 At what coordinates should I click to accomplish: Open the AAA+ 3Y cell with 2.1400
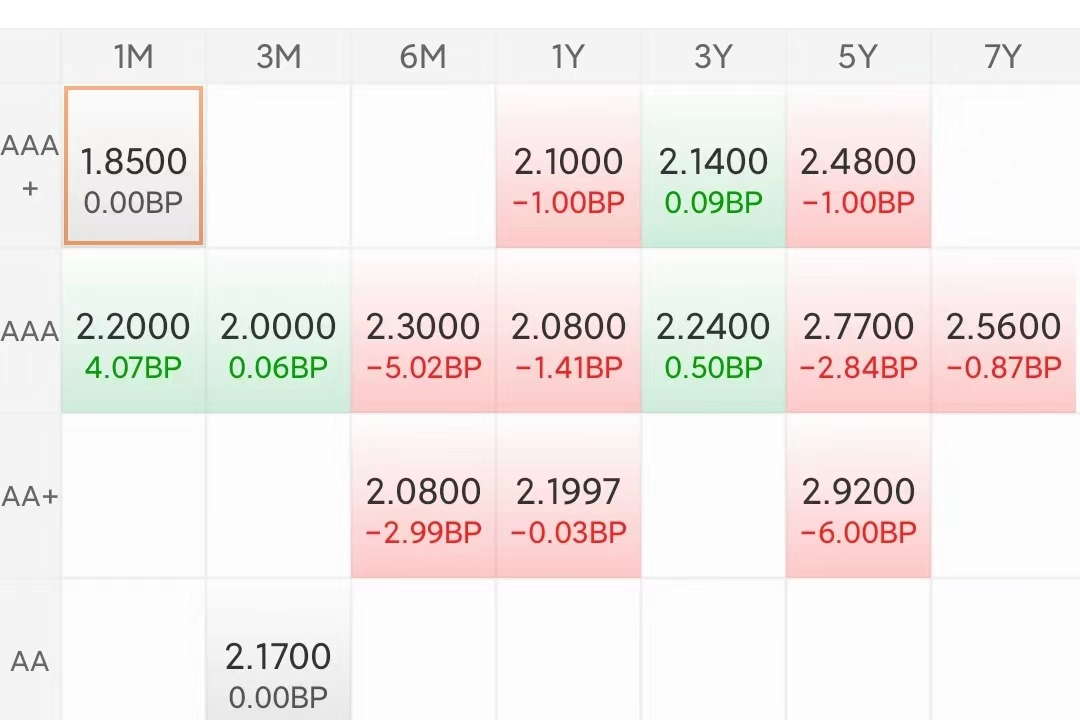(713, 166)
